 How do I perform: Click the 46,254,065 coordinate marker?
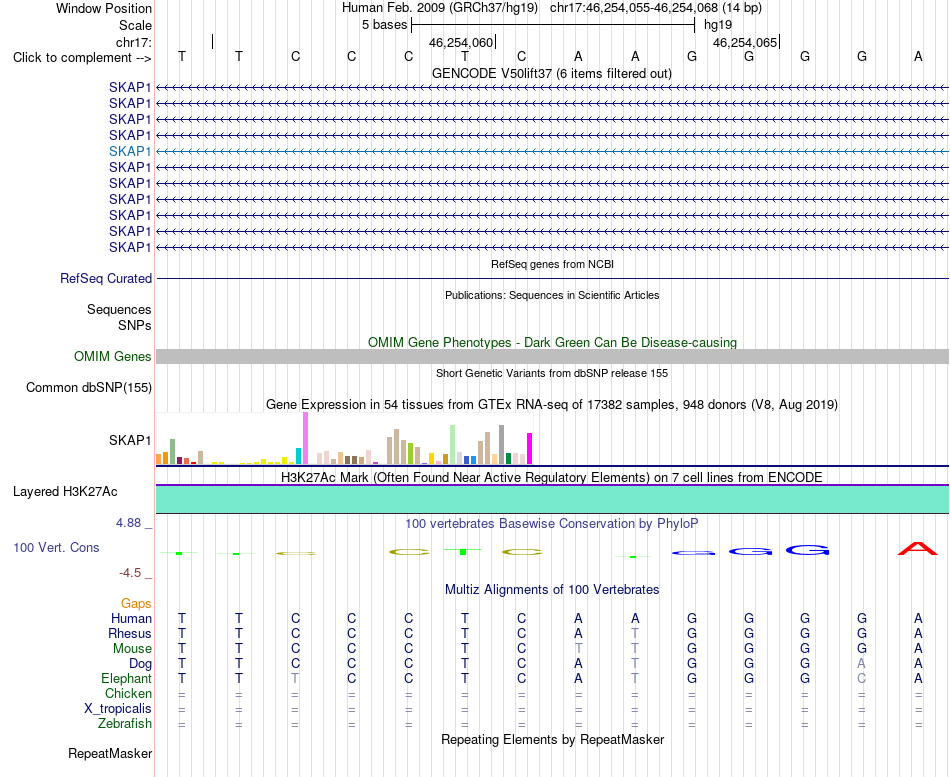pos(745,42)
